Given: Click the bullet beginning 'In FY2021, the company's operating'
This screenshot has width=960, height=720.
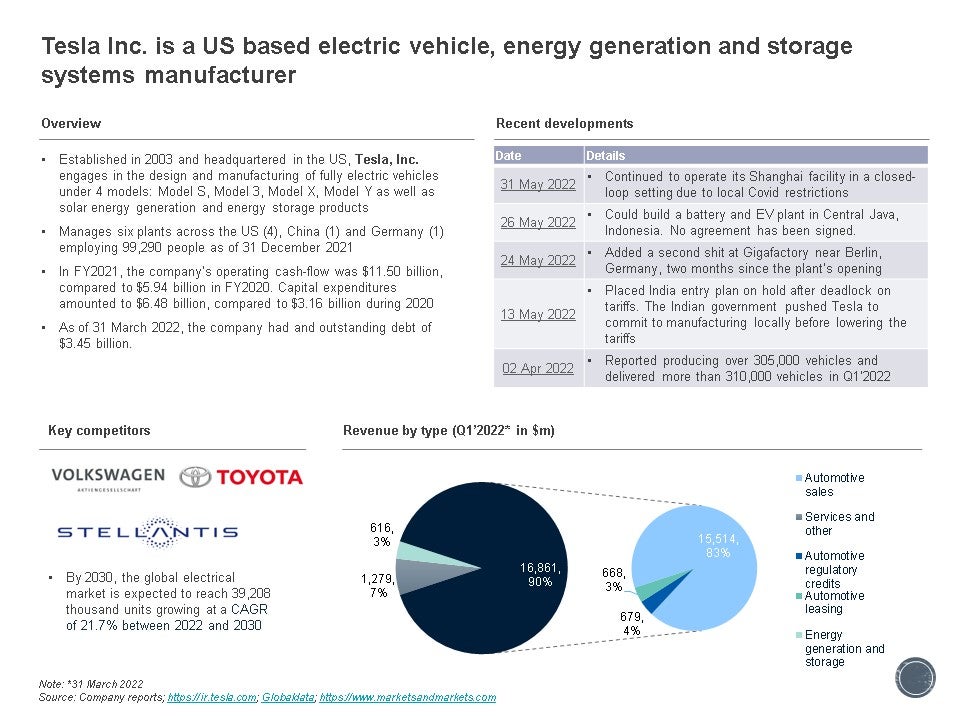Looking at the screenshot, I should [x=250, y=287].
